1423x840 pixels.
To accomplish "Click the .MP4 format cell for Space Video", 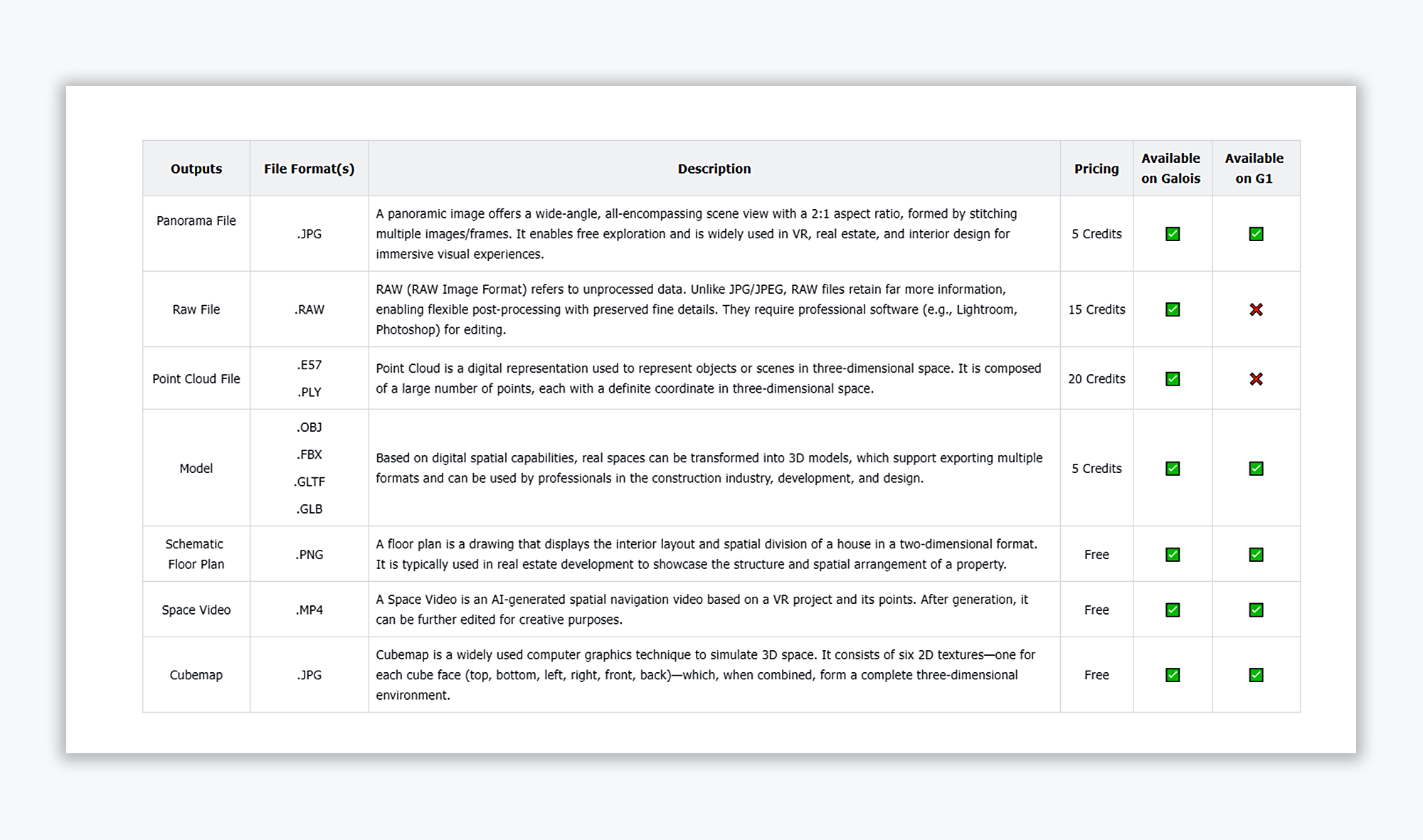I will 310,610.
